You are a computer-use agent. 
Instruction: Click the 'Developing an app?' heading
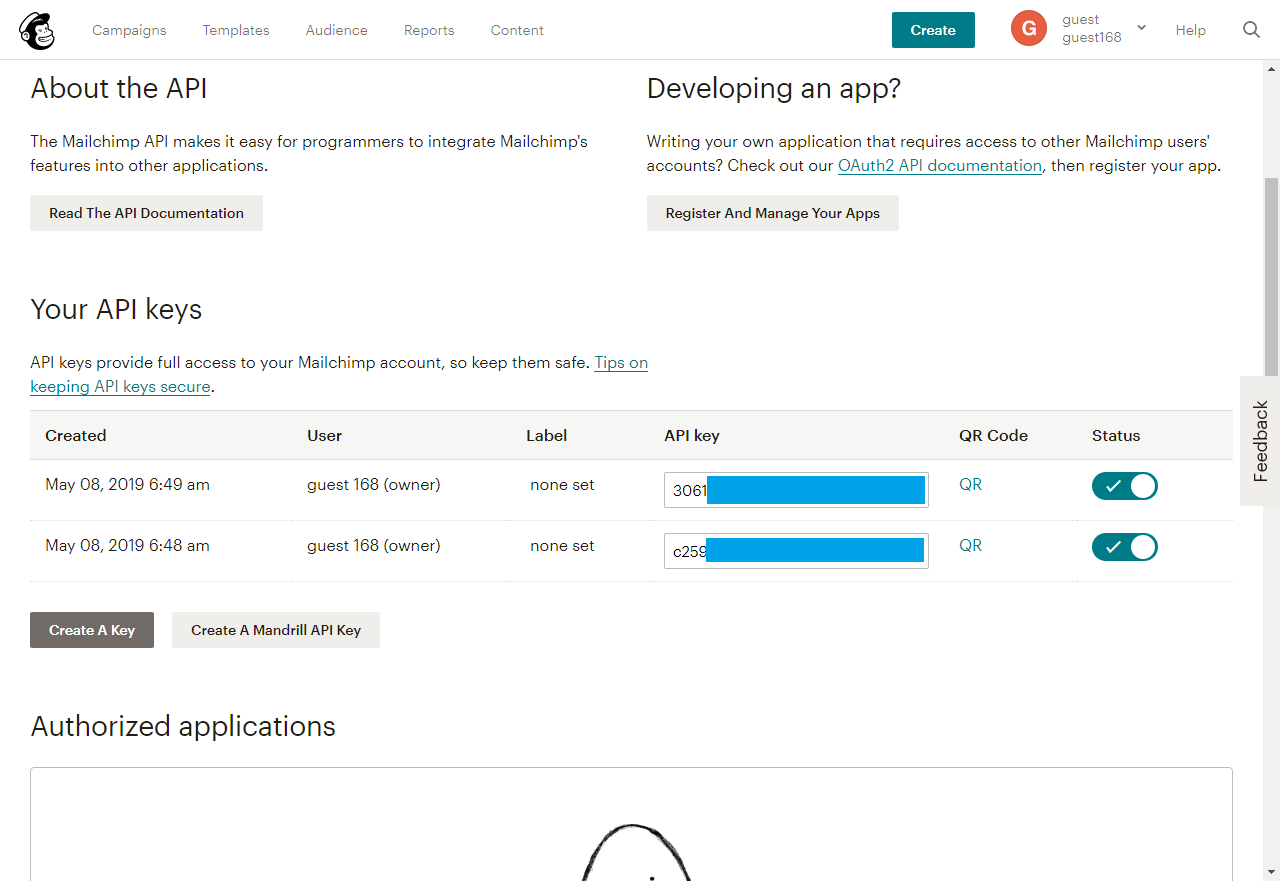point(774,89)
